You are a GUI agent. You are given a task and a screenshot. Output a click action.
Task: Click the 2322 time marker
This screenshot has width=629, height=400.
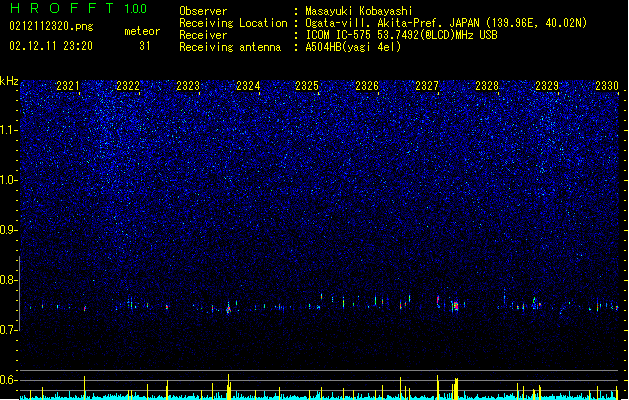click(x=128, y=85)
